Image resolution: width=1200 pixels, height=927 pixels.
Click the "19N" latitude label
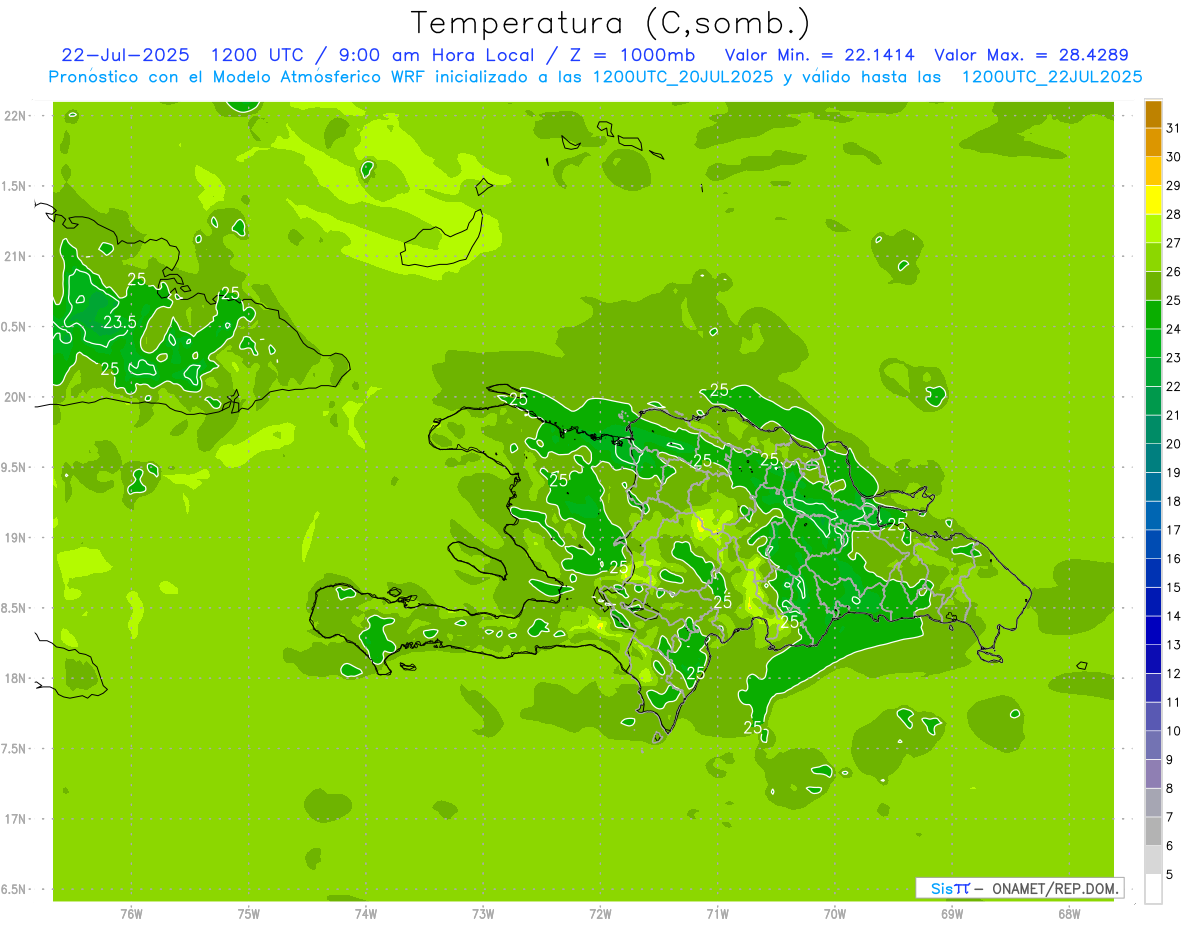coord(15,538)
